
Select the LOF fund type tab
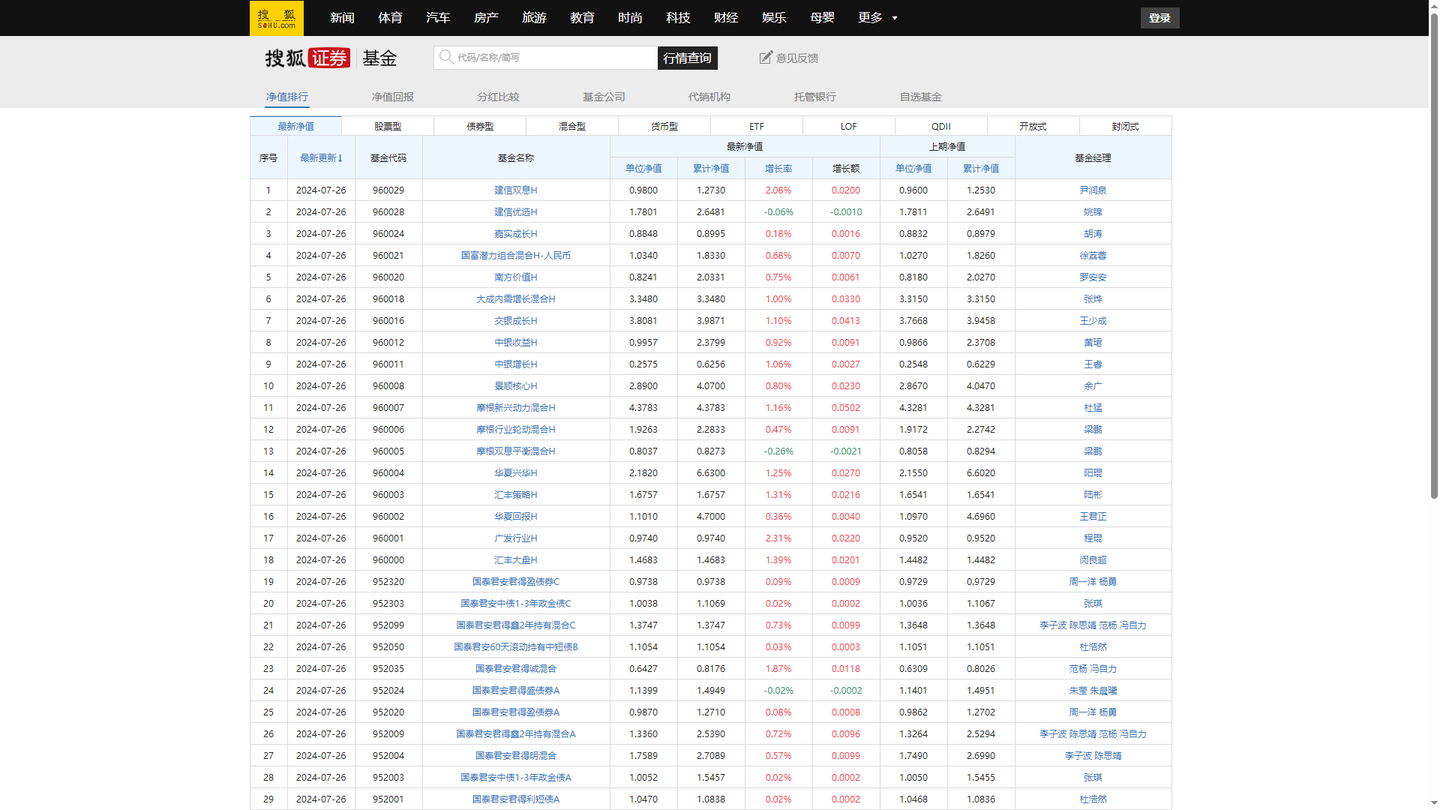point(849,126)
